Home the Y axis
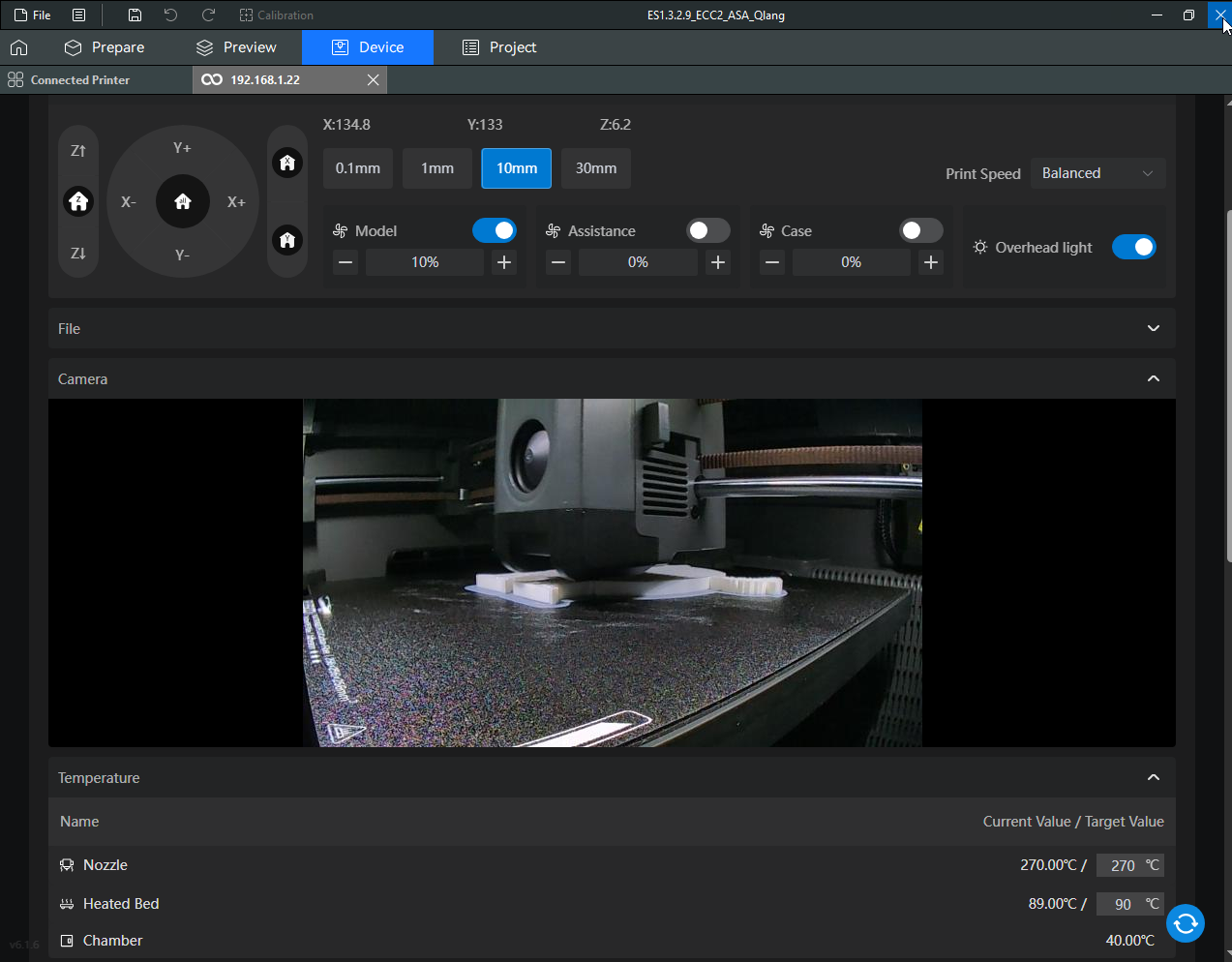This screenshot has height=962, width=1232. (x=287, y=240)
